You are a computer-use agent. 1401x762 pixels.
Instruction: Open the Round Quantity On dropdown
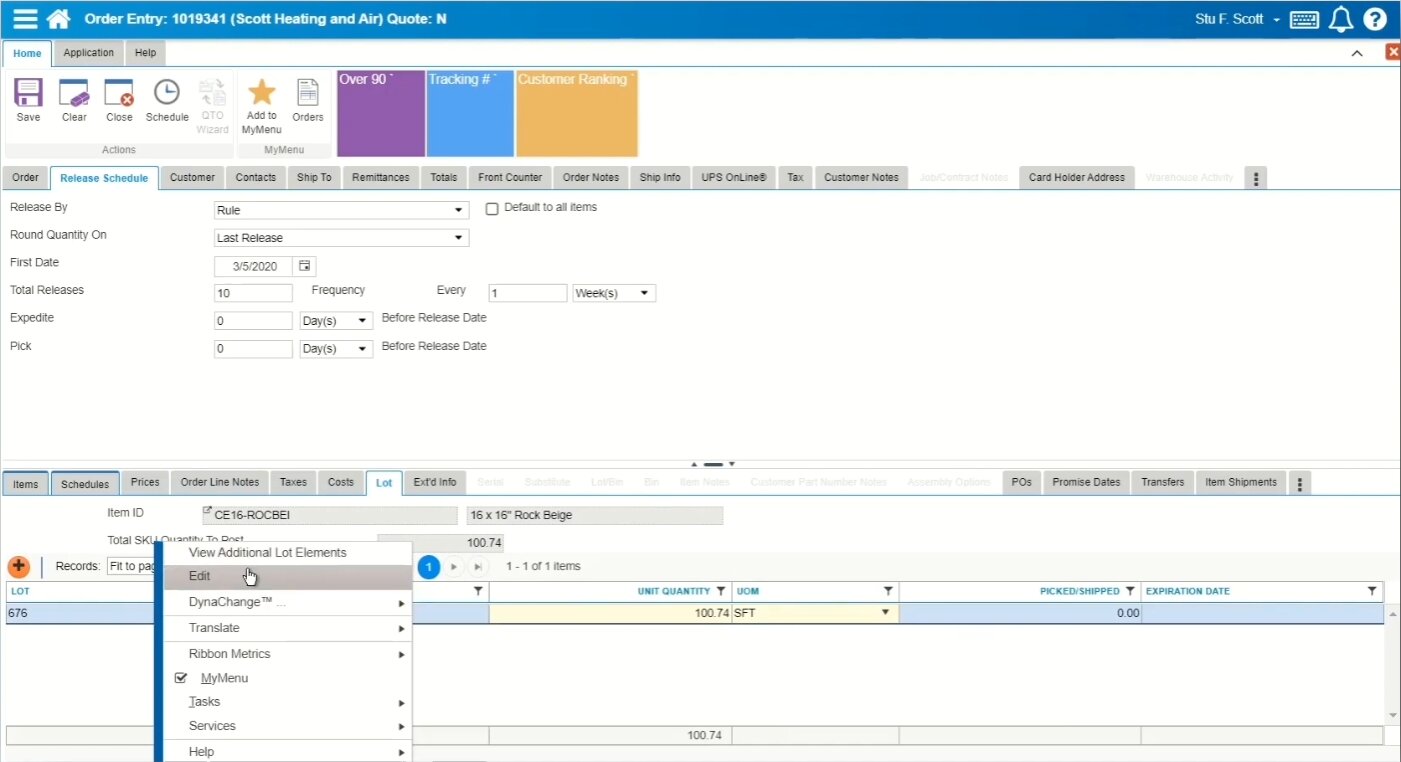(x=341, y=238)
